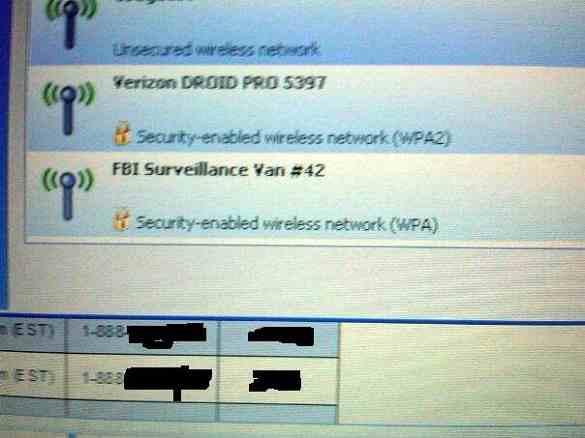Click the redacted cell right of the second phone number
Viewport: 585px width, 438px height.
(x=278, y=381)
